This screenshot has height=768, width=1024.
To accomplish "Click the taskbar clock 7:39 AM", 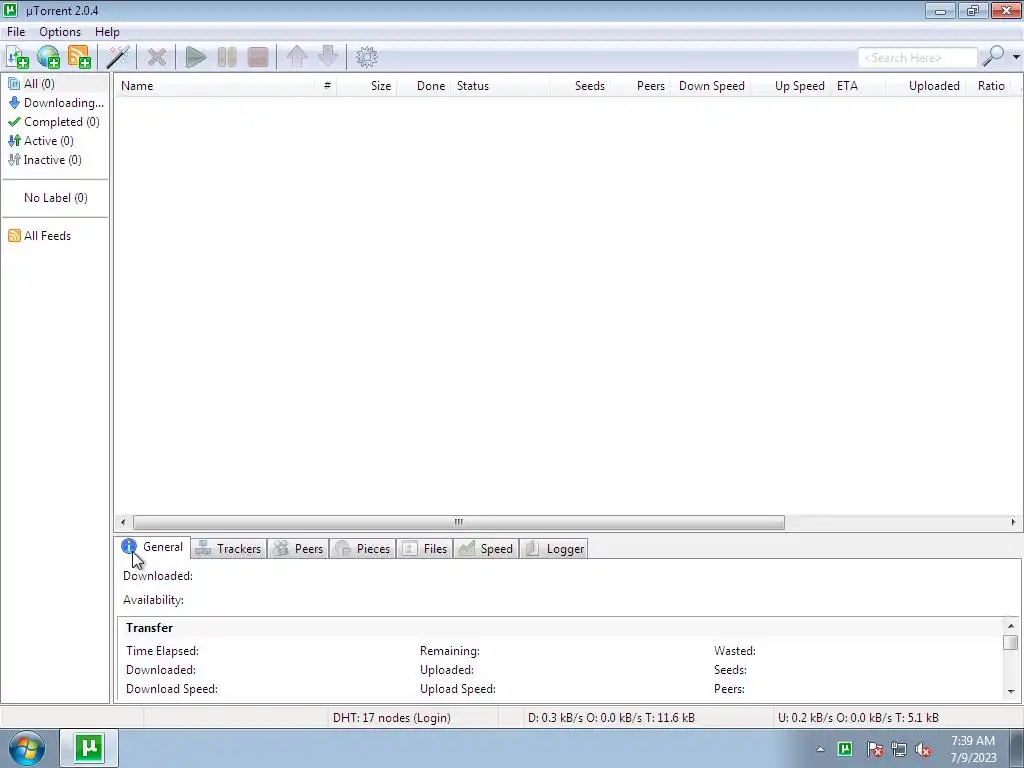I will coord(973,749).
